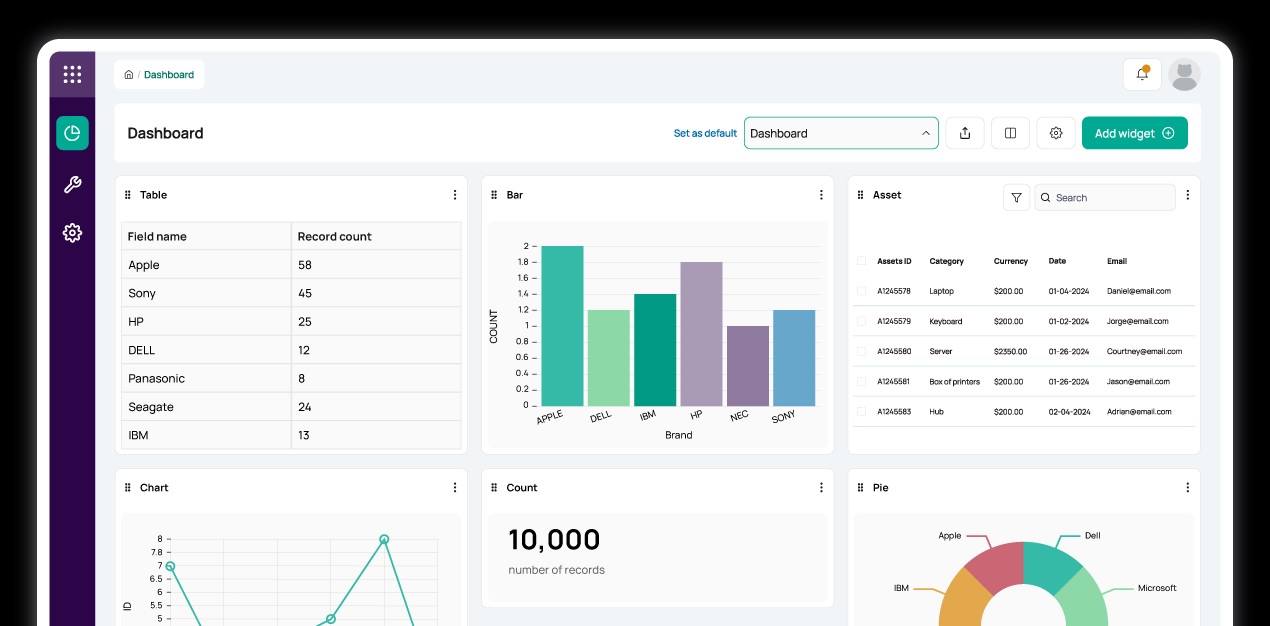Click the peak data point at 8 in Chart
Screen dimensions: 1270x626
[384, 539]
